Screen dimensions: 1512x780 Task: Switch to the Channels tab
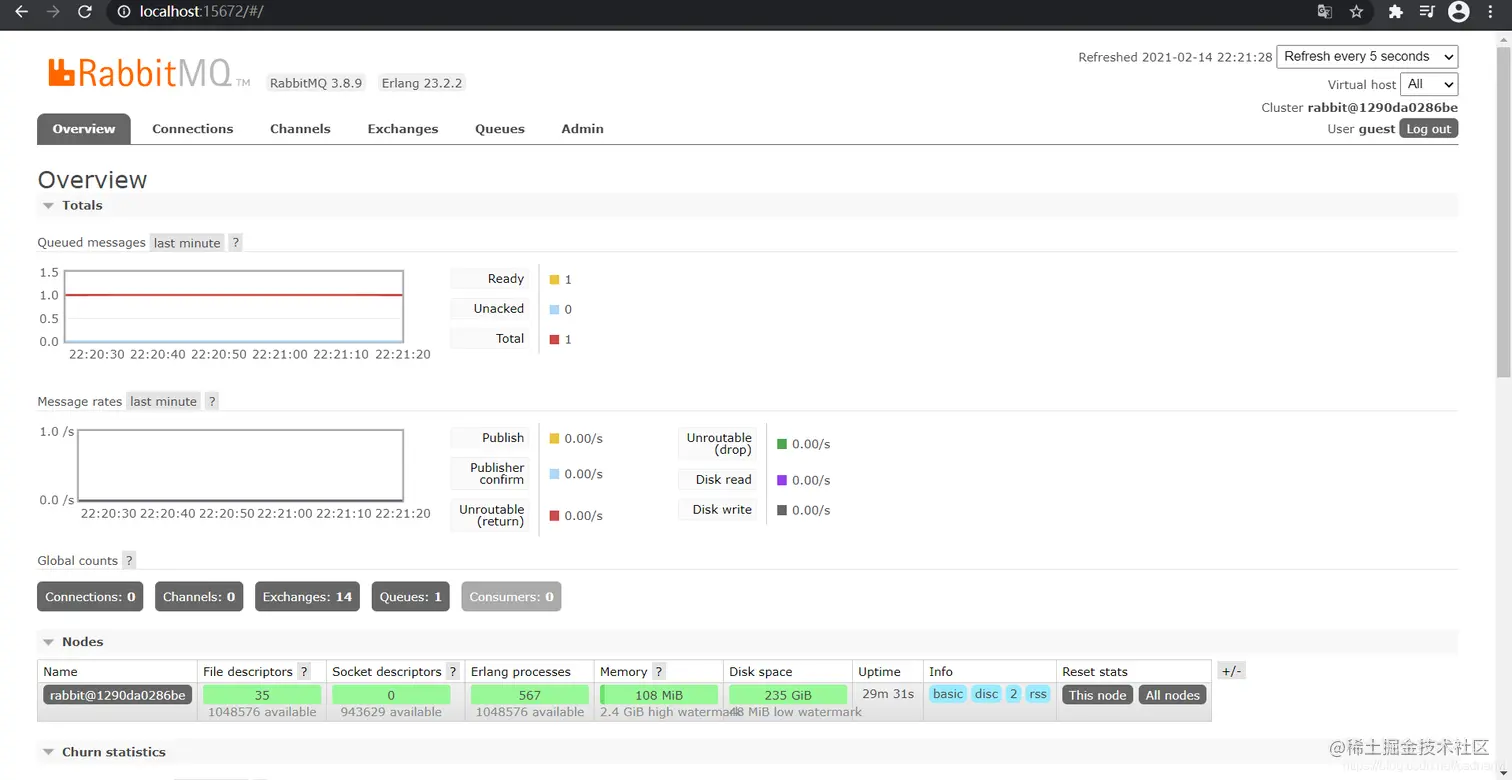300,129
